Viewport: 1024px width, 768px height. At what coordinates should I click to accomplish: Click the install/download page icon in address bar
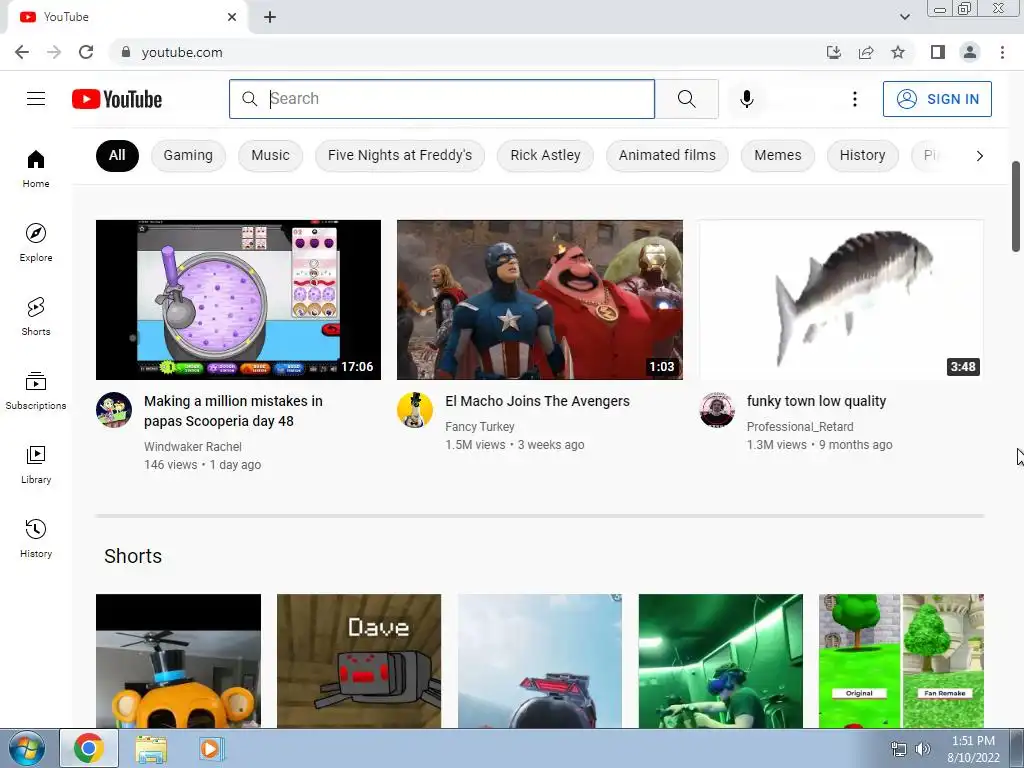834,52
